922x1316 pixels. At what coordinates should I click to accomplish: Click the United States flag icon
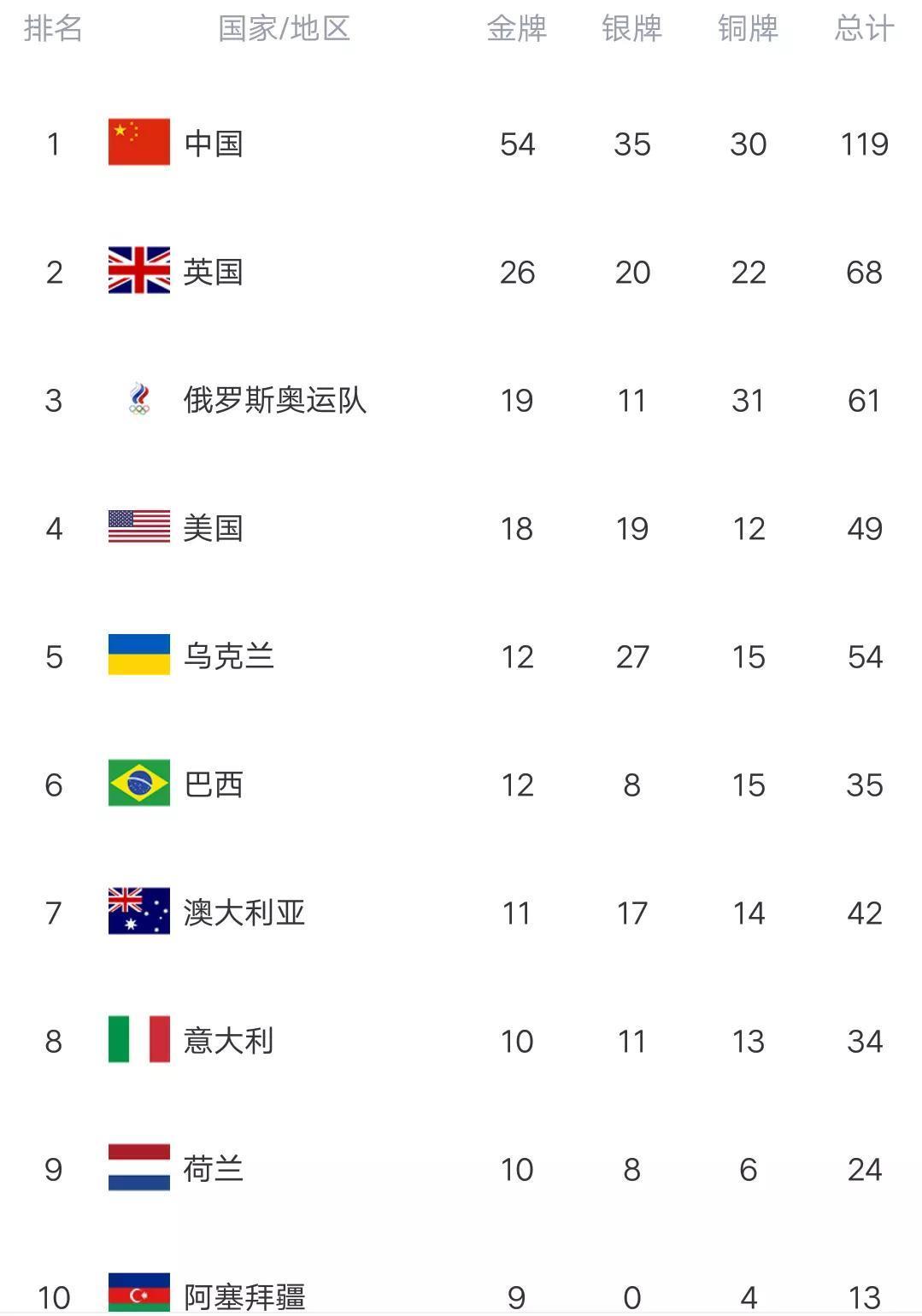point(139,526)
